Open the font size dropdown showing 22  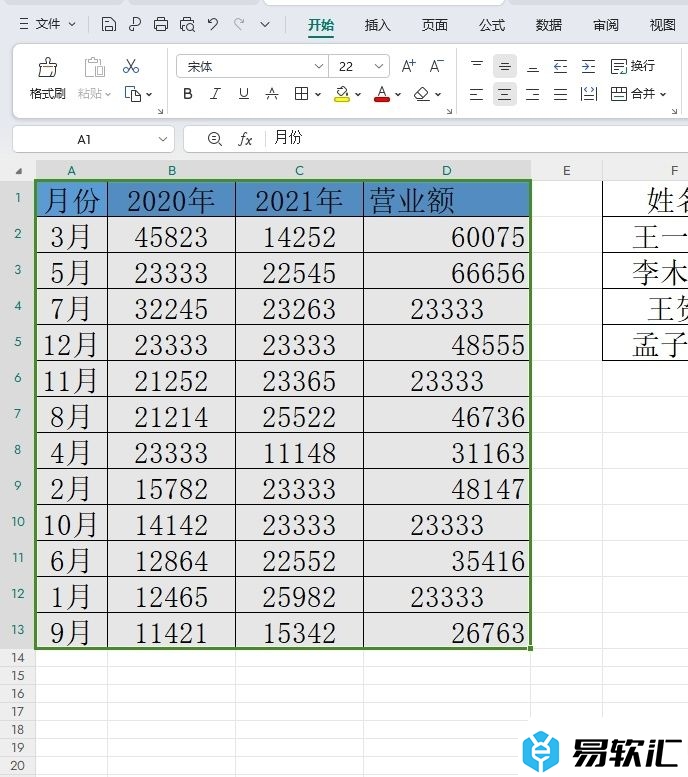tap(379, 66)
